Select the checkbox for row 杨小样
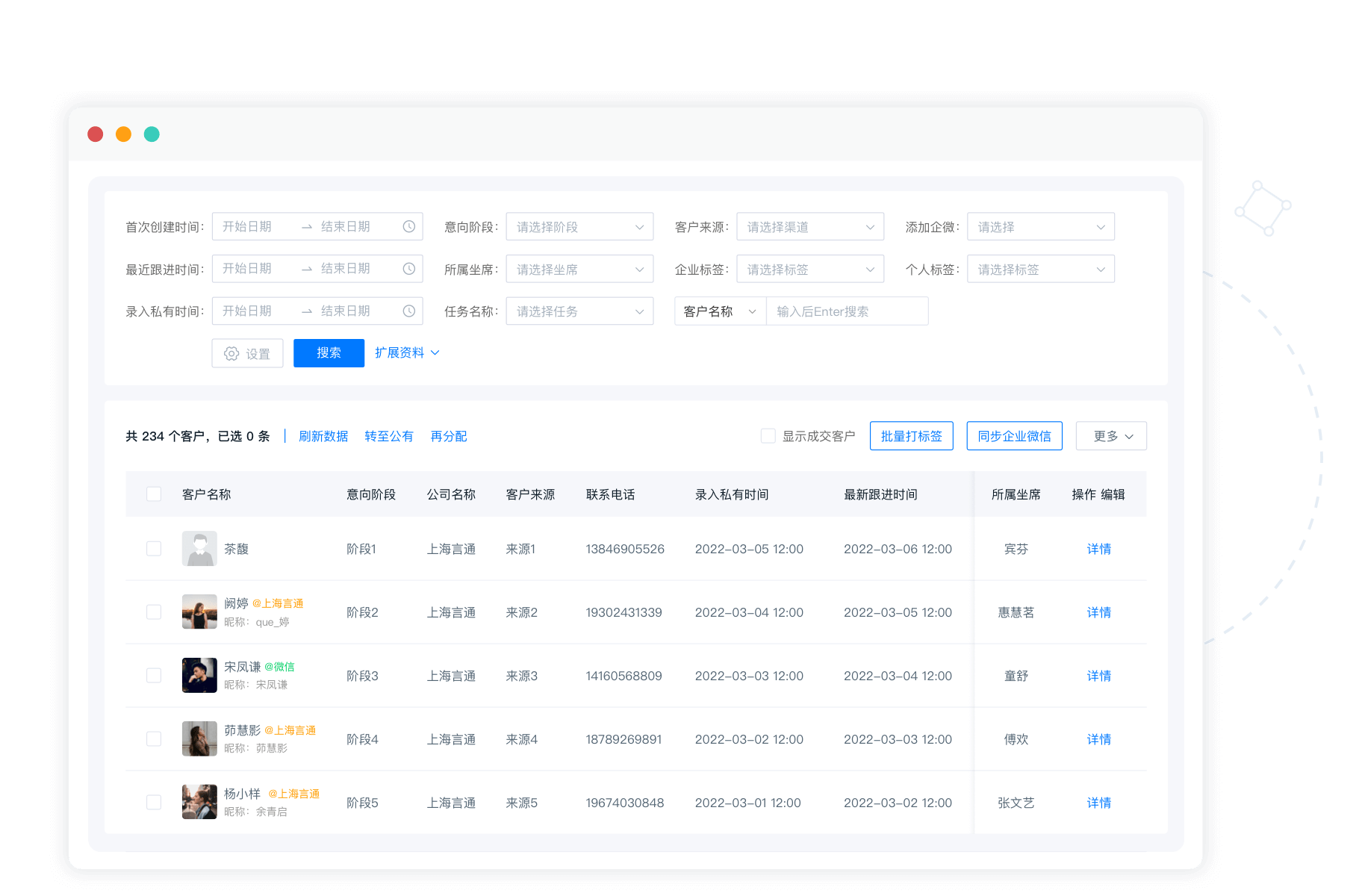Image resolution: width=1359 pixels, height=896 pixels. point(154,803)
